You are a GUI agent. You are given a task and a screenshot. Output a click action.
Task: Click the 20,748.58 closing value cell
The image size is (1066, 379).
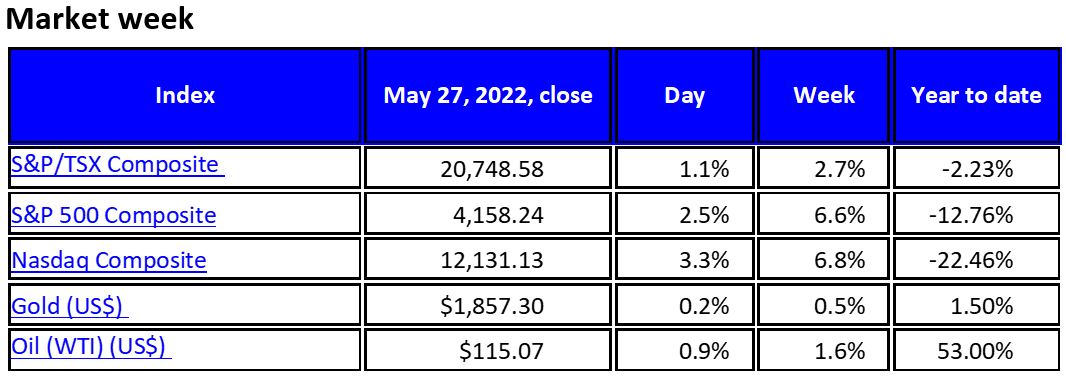488,167
